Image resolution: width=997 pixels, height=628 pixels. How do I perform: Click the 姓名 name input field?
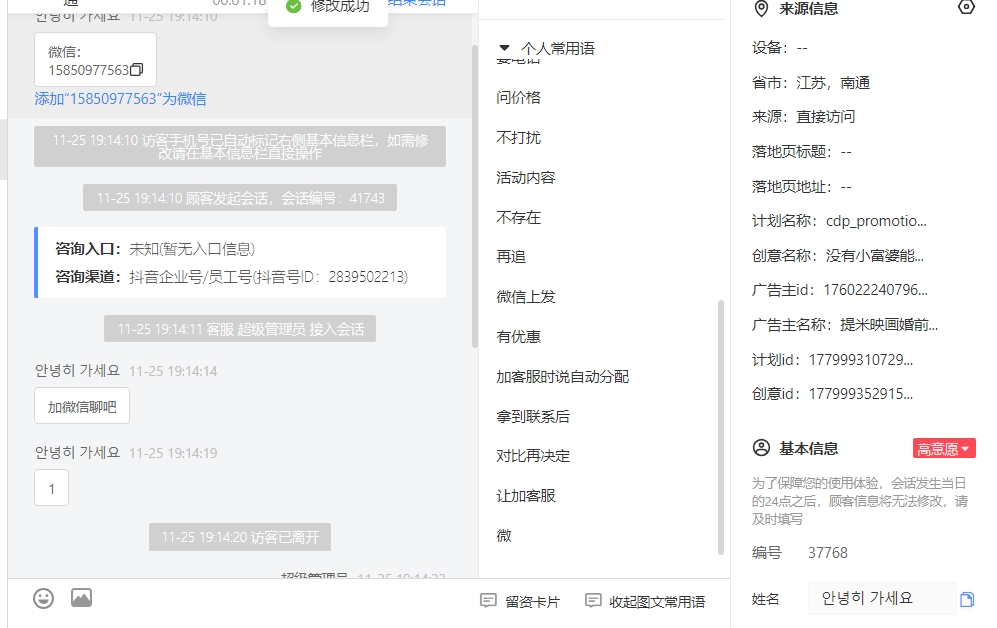882,599
